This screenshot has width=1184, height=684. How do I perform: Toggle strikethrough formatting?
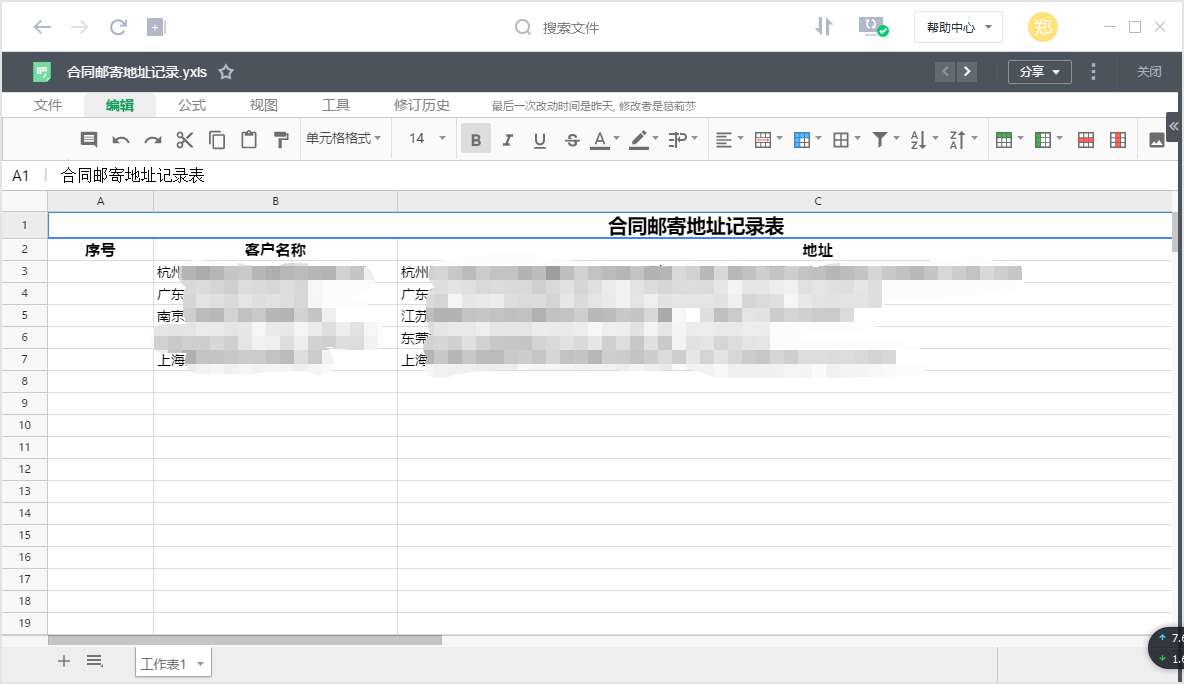coord(571,139)
